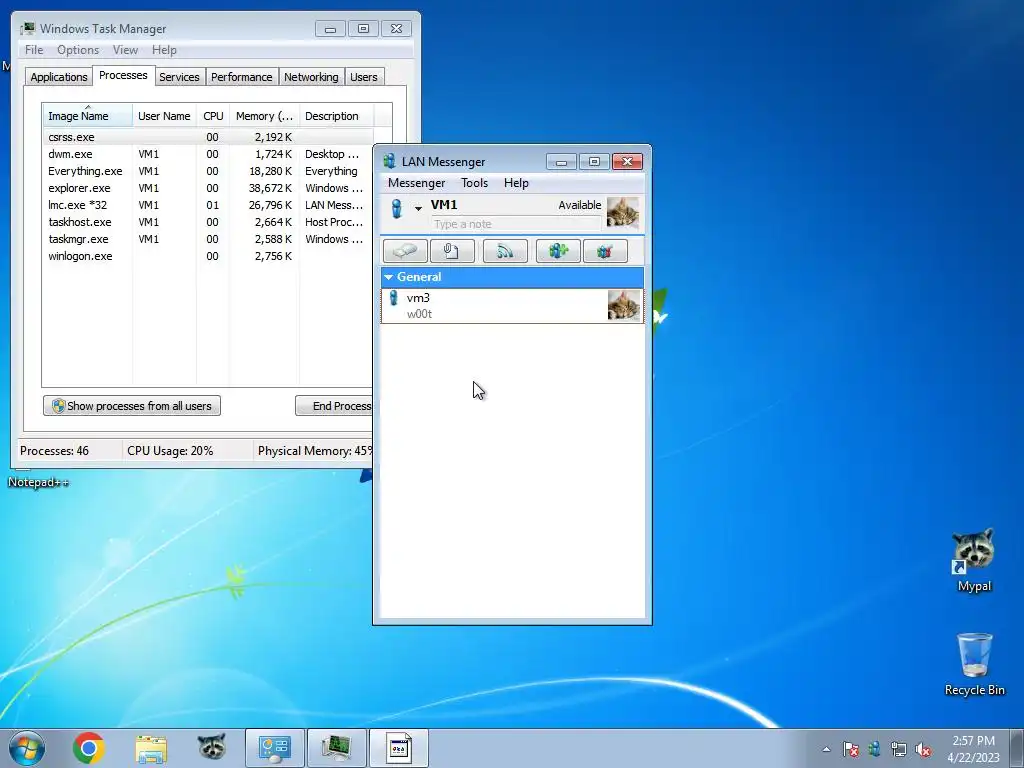Click the LAN Messenger title bar icon
Viewport: 1024px width, 768px height.
pyautogui.click(x=390, y=161)
